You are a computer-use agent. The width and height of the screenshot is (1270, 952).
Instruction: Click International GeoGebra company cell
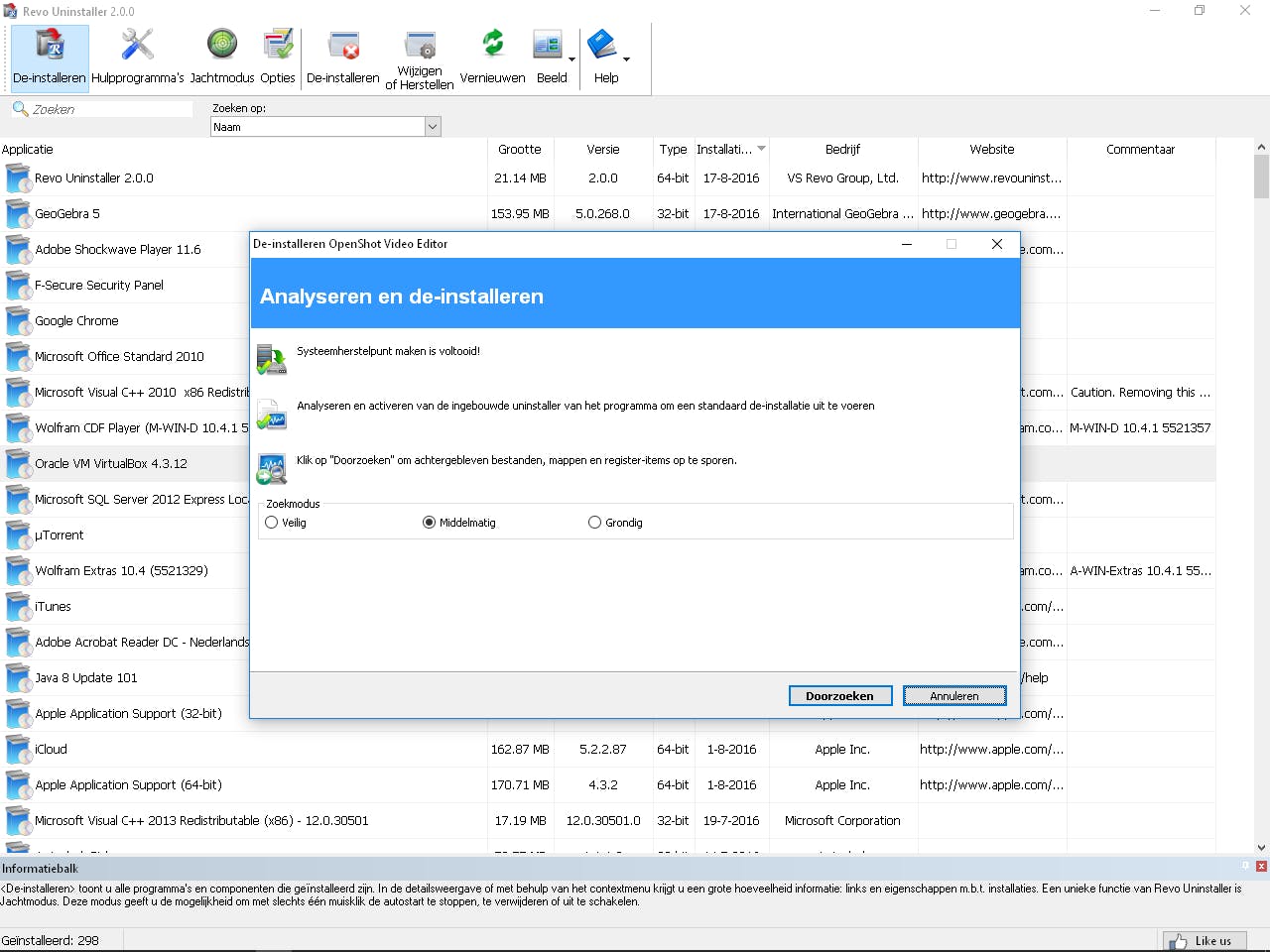point(843,214)
